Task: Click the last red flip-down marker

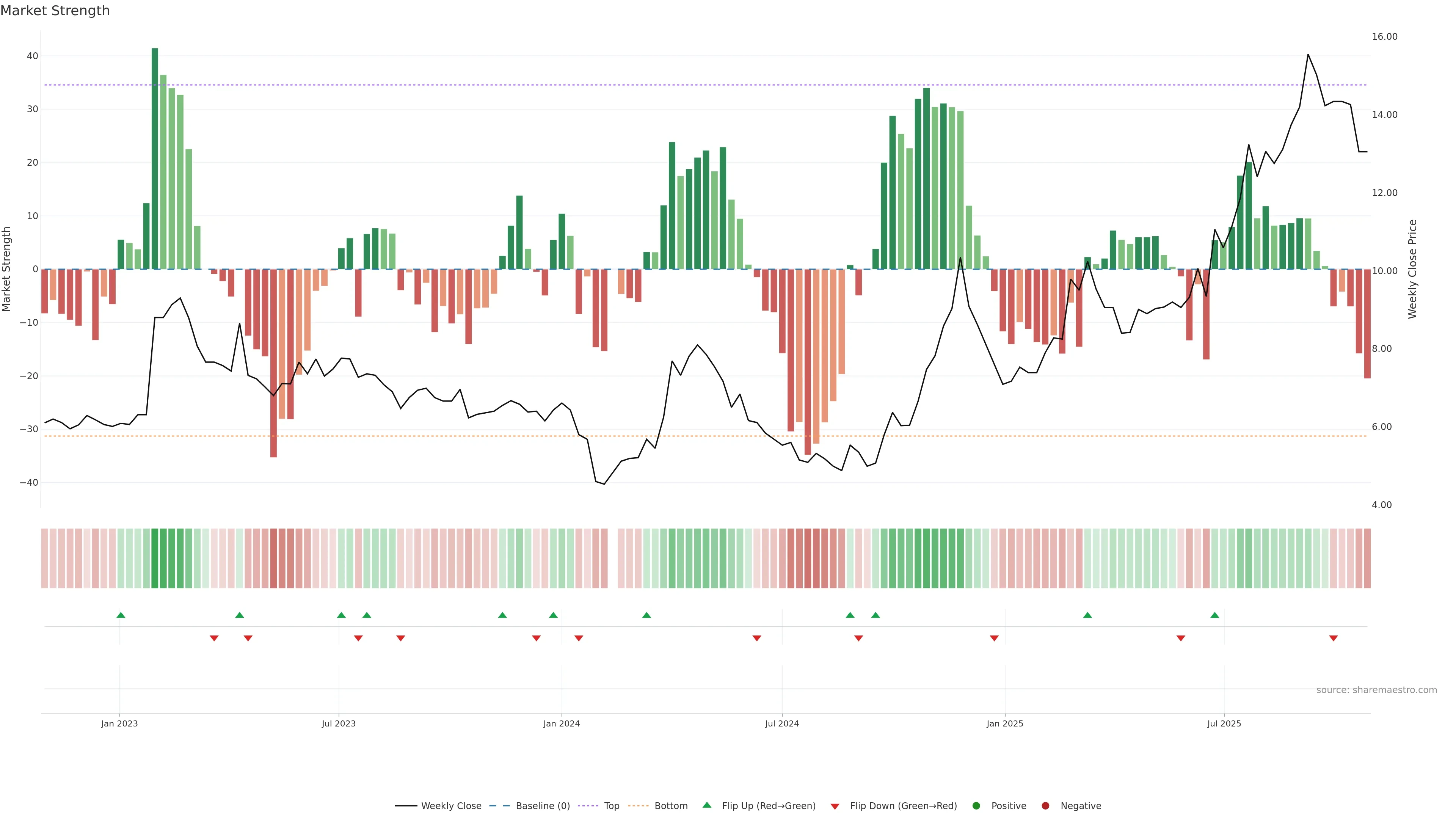Action: (1334, 638)
